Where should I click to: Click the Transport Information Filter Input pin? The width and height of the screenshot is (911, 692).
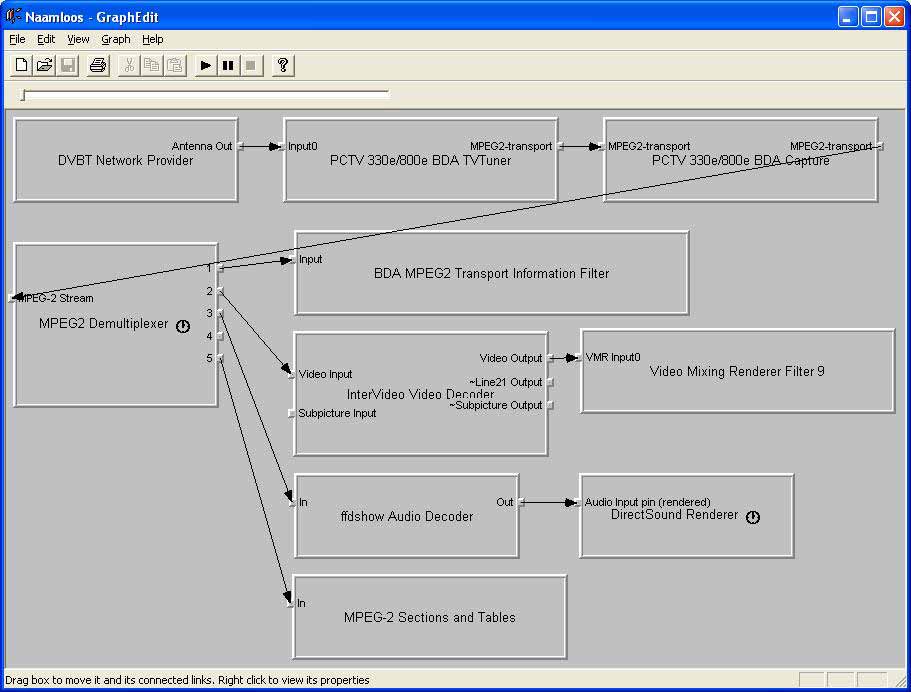[293, 260]
